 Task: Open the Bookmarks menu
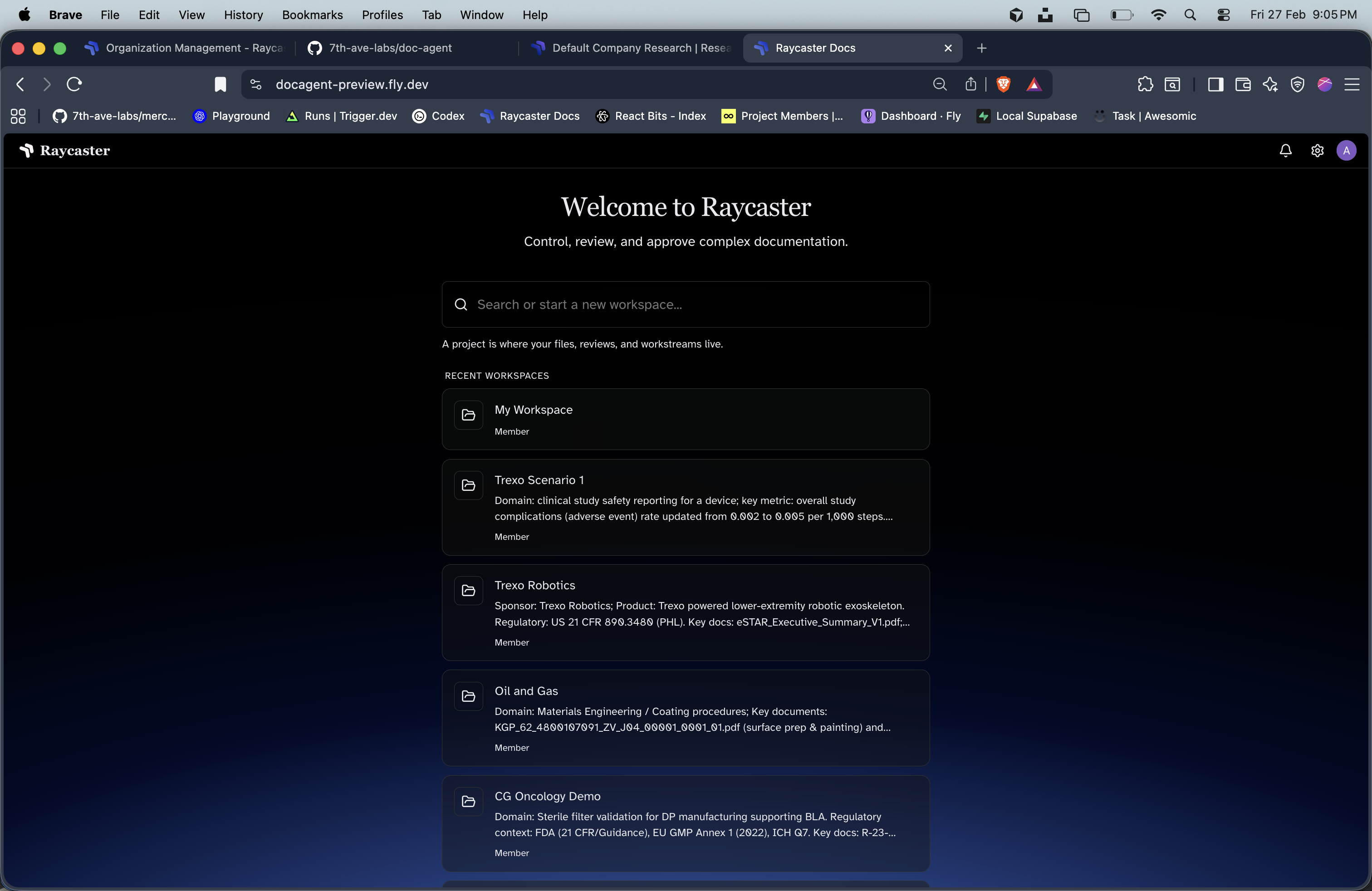tap(312, 15)
